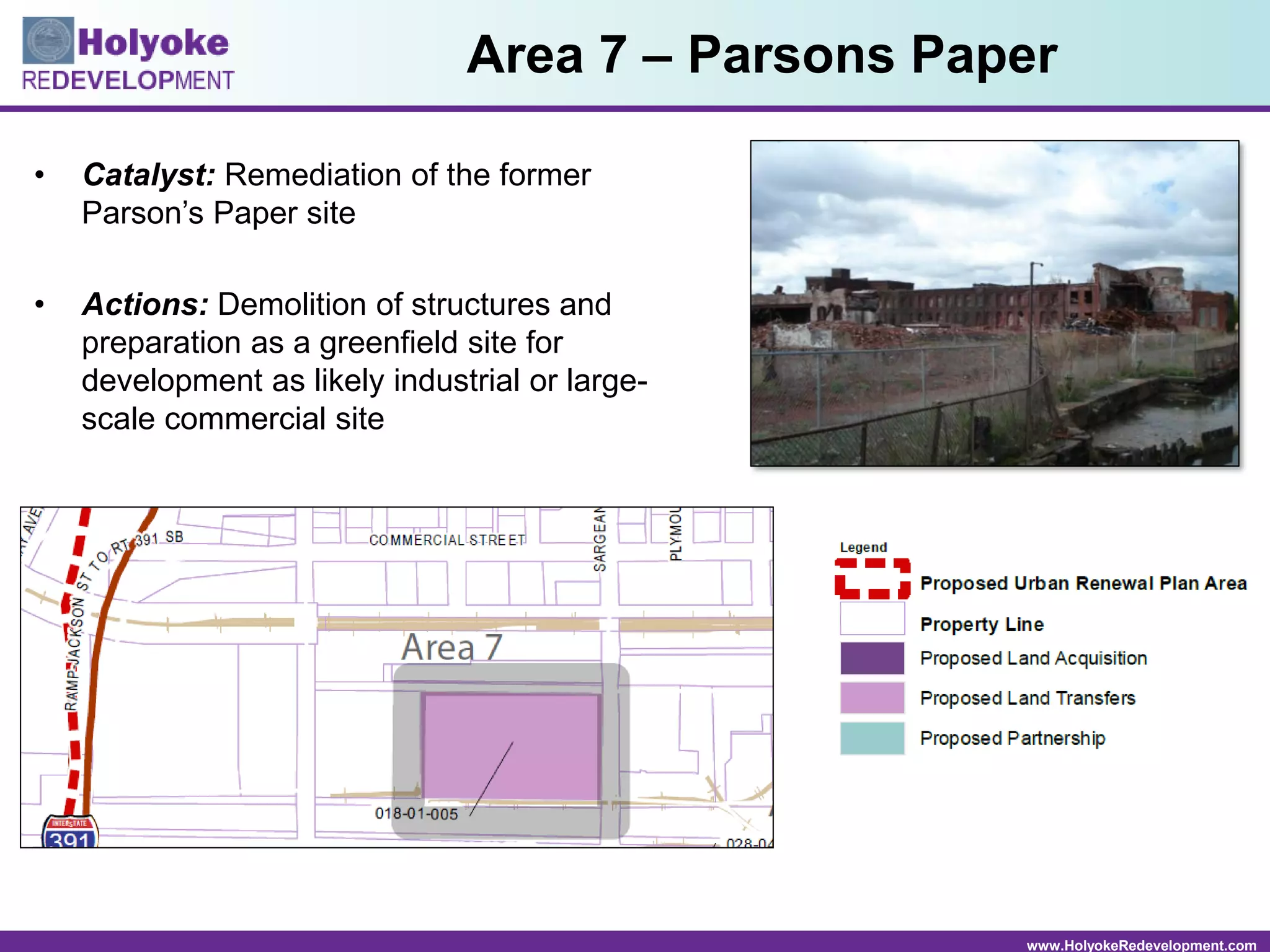
Task: Select the Proposed Land Acquisition purple swatch
Action: pos(873,658)
